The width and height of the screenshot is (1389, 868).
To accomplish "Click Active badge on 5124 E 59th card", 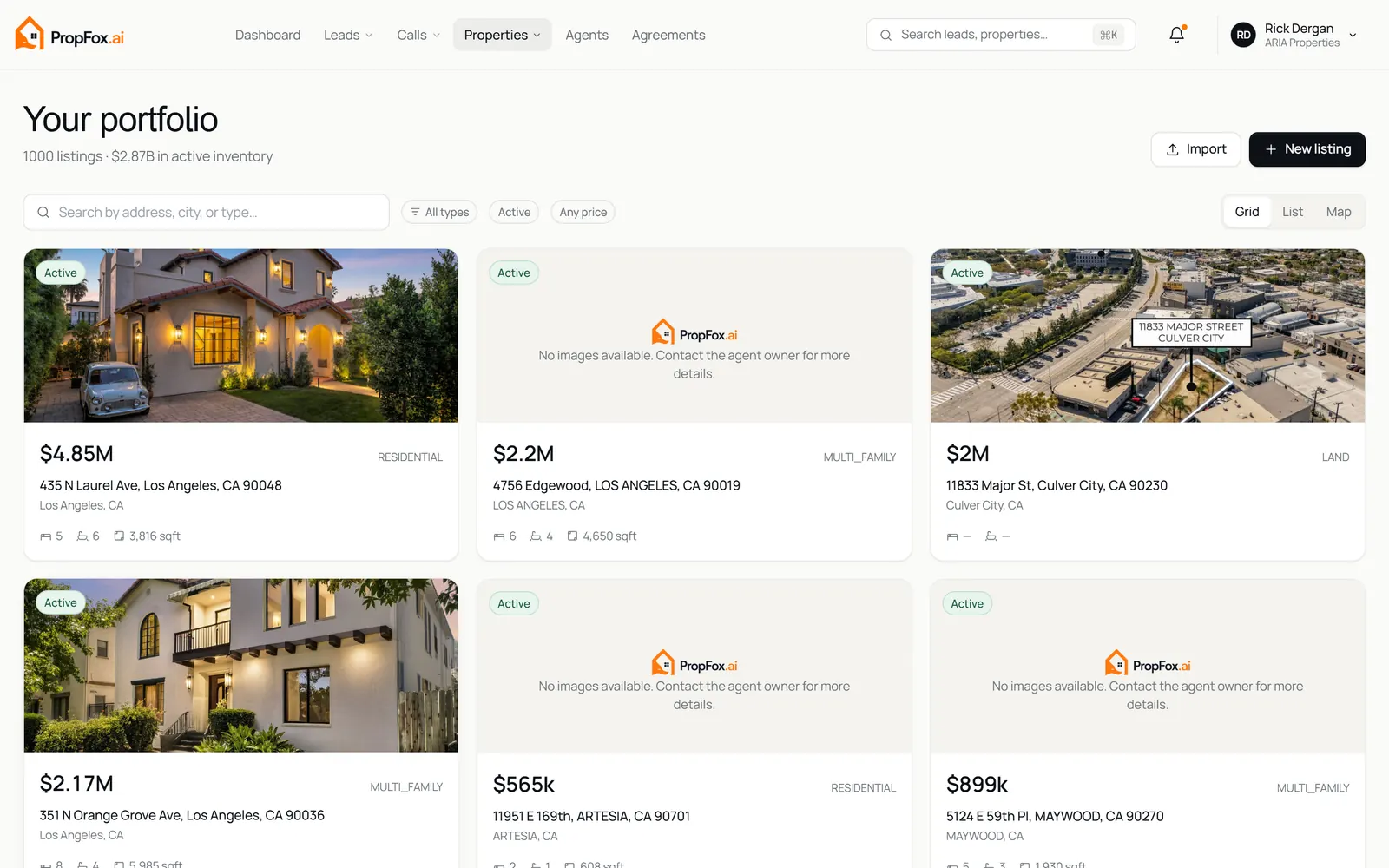I will pyautogui.click(x=967, y=603).
